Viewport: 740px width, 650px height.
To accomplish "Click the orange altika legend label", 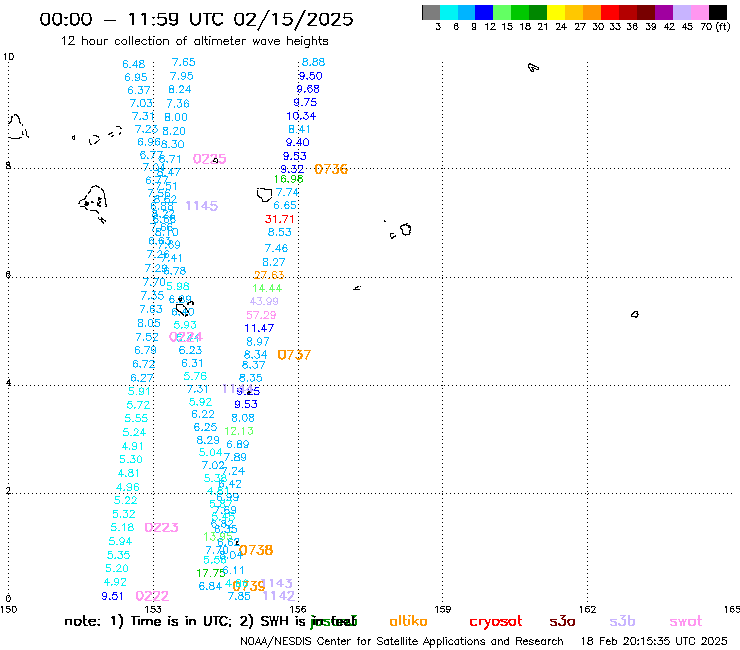I will click(x=409, y=621).
